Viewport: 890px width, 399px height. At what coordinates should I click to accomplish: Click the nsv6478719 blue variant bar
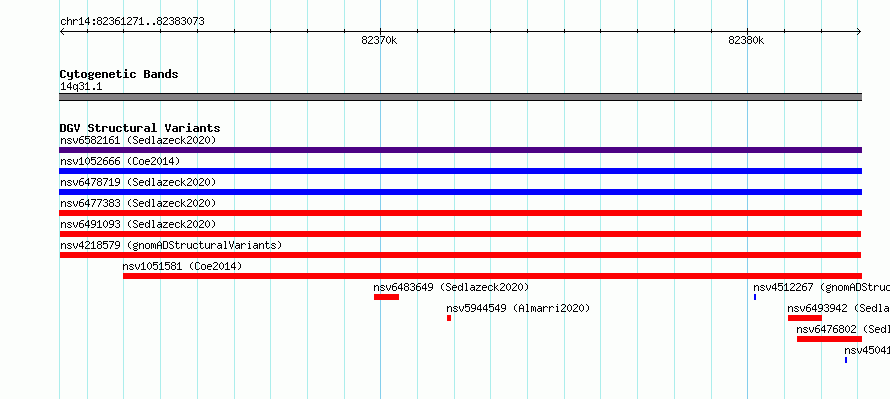pos(460,192)
